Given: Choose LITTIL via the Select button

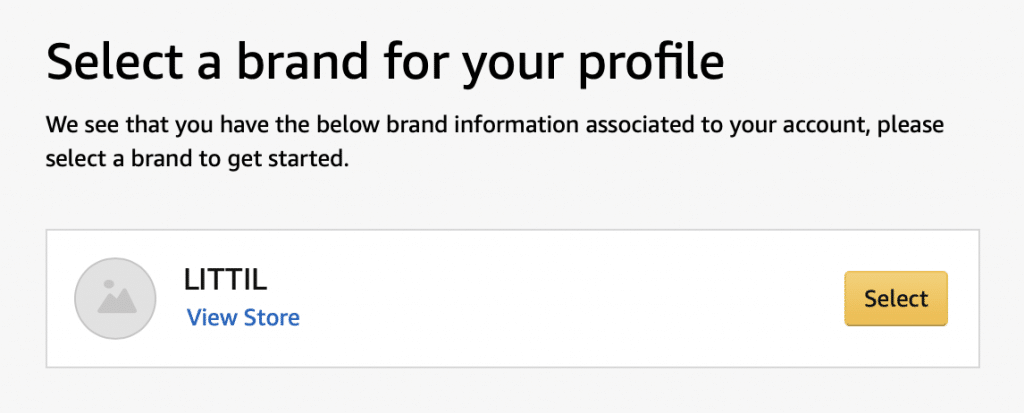Looking at the screenshot, I should pyautogui.click(x=896, y=299).
